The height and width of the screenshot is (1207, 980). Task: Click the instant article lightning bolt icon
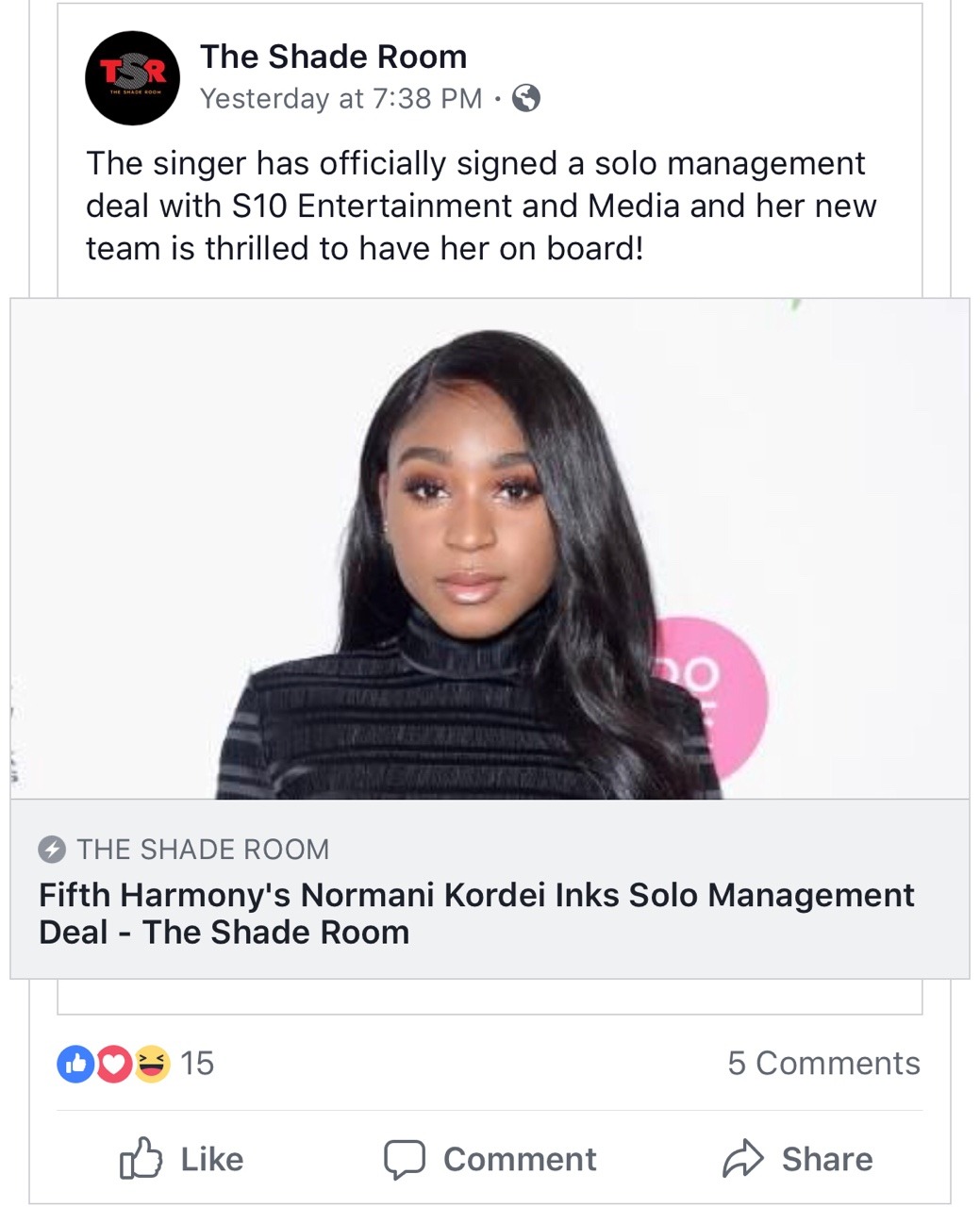(53, 850)
